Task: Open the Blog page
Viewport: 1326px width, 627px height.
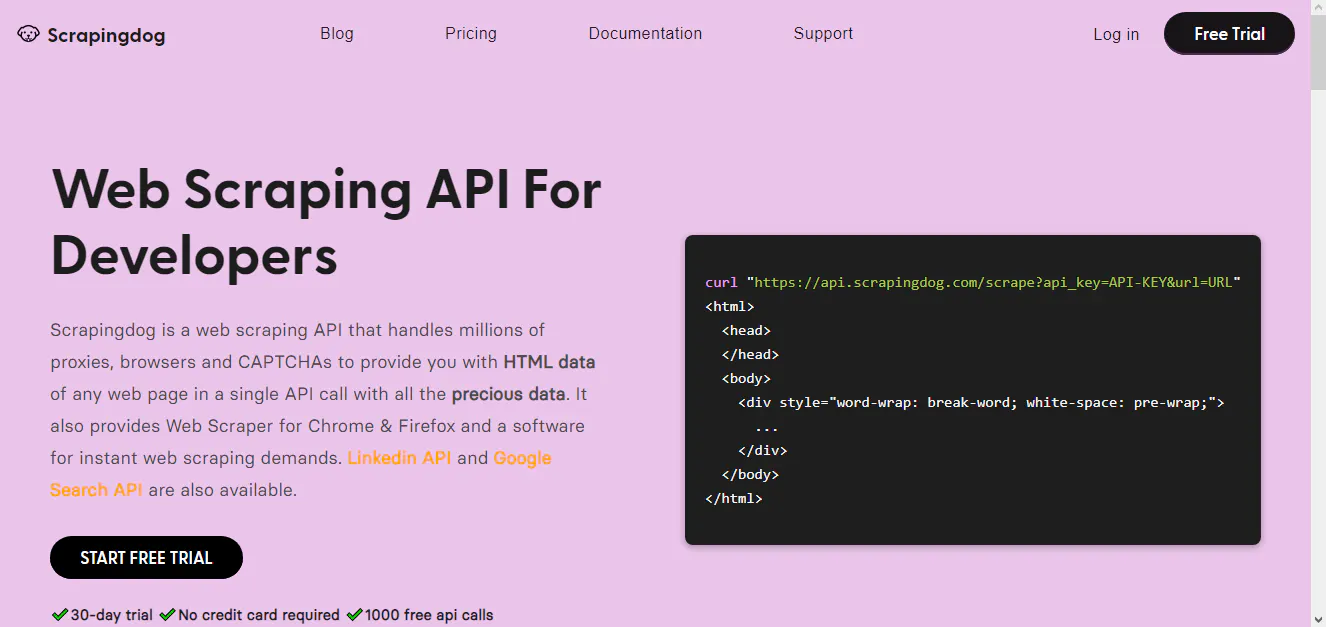Action: click(337, 33)
